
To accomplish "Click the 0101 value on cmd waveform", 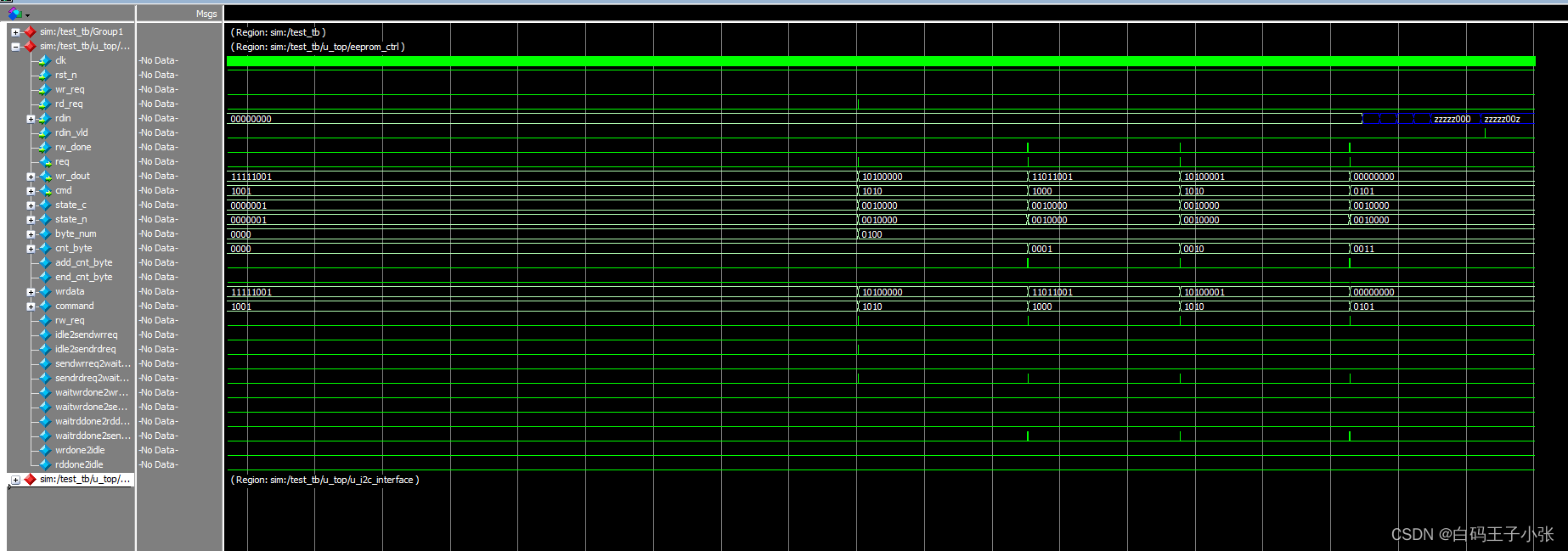I will (1363, 191).
